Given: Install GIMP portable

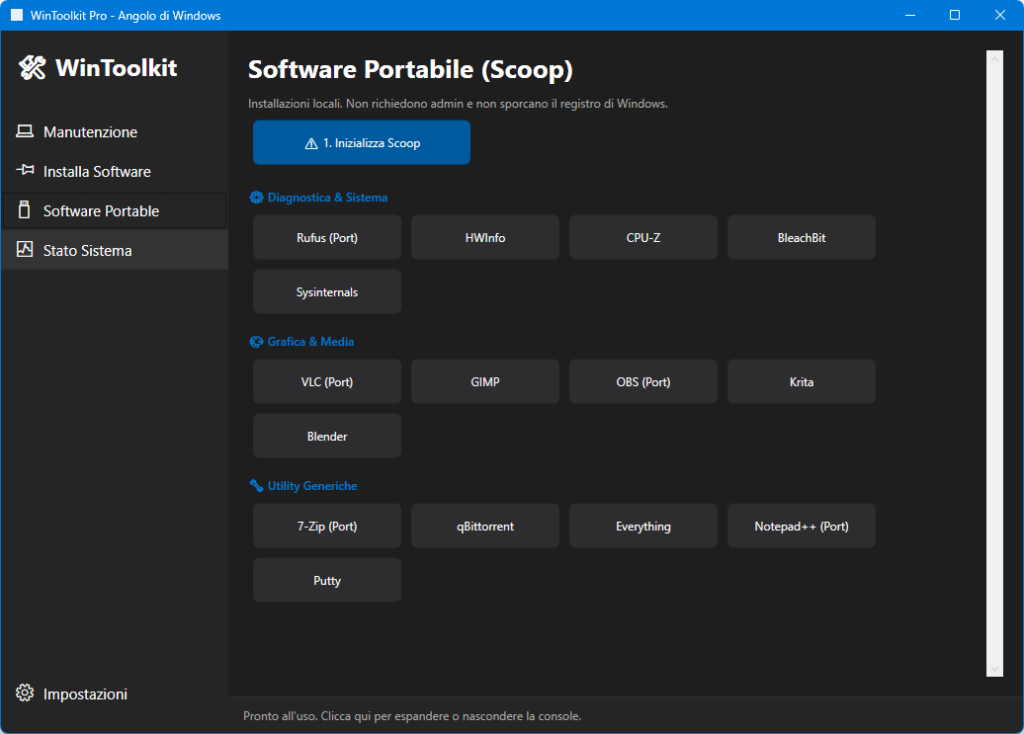Looking at the screenshot, I should click(485, 382).
